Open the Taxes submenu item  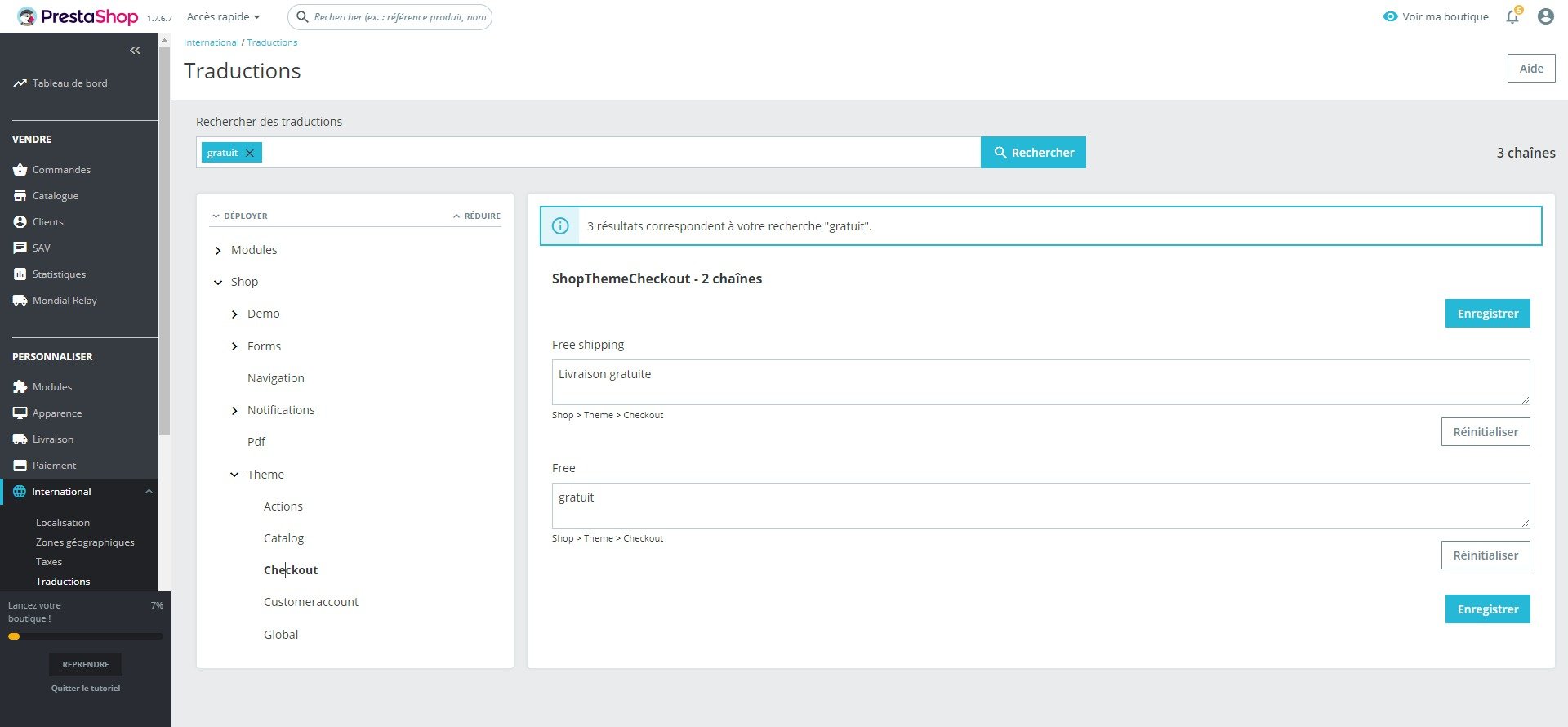click(x=49, y=562)
